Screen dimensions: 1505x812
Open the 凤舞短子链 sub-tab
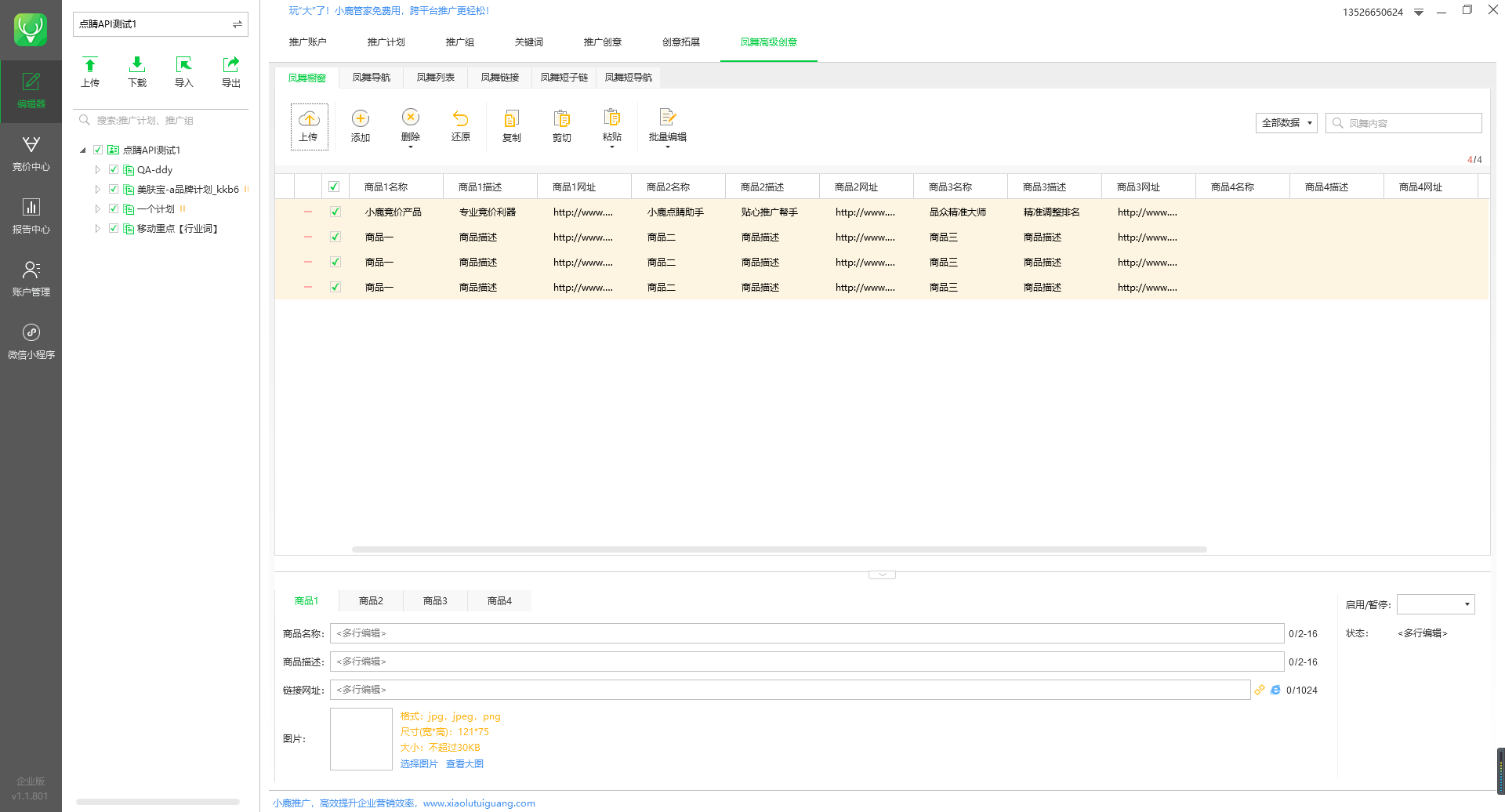pos(564,78)
